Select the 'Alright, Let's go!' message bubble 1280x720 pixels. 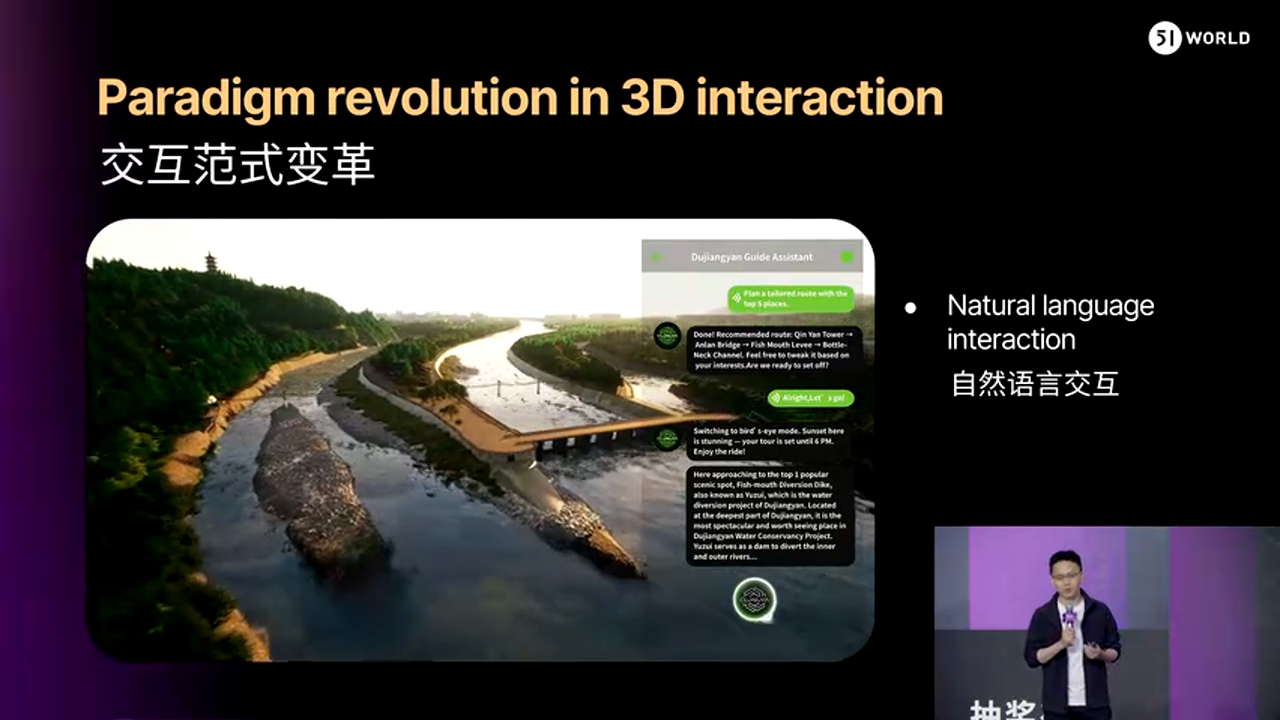811,398
